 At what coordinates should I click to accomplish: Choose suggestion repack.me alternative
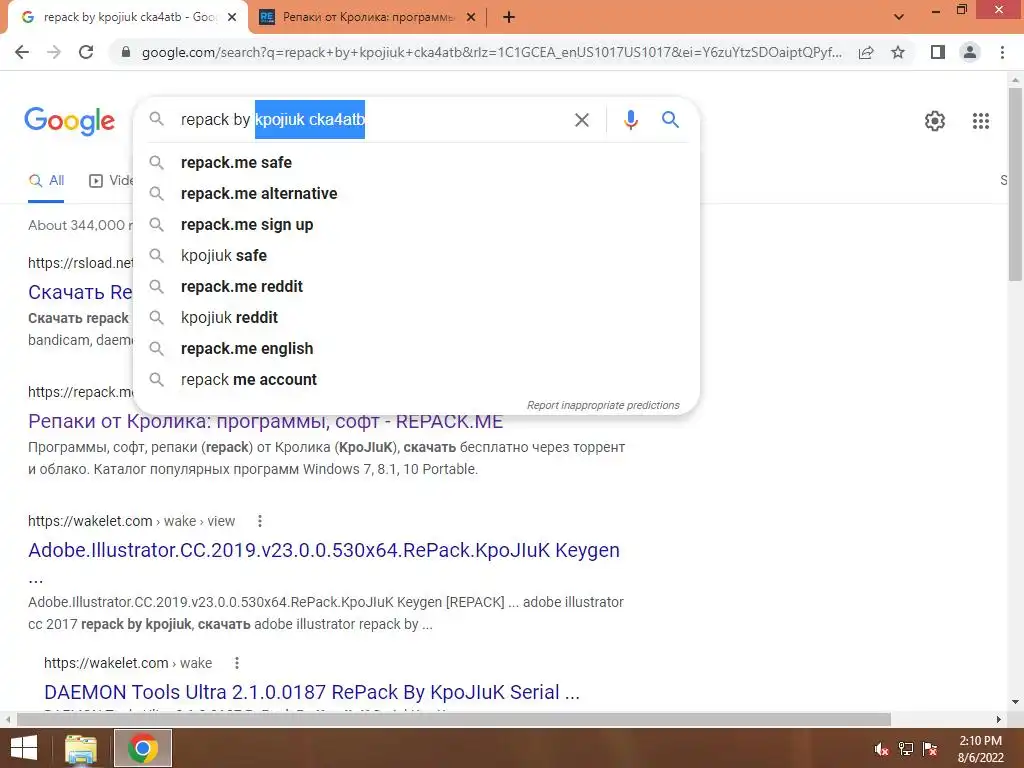pyautogui.click(x=416, y=193)
